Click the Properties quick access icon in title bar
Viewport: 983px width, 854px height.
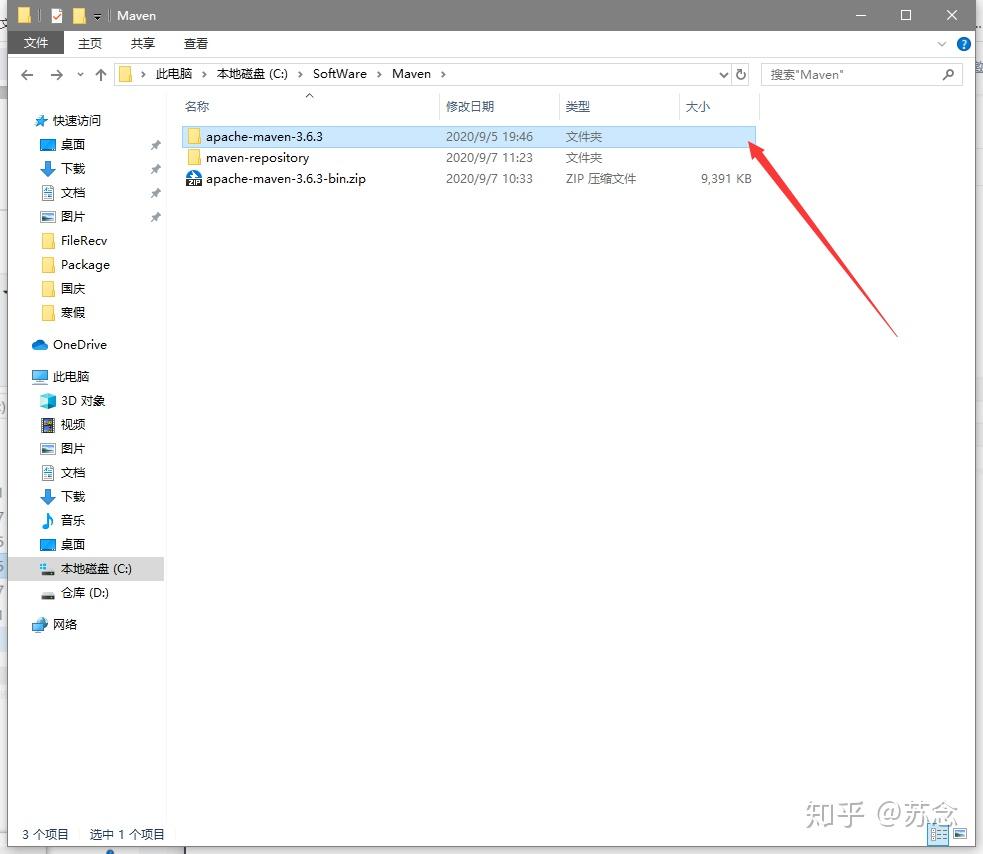[x=56, y=16]
